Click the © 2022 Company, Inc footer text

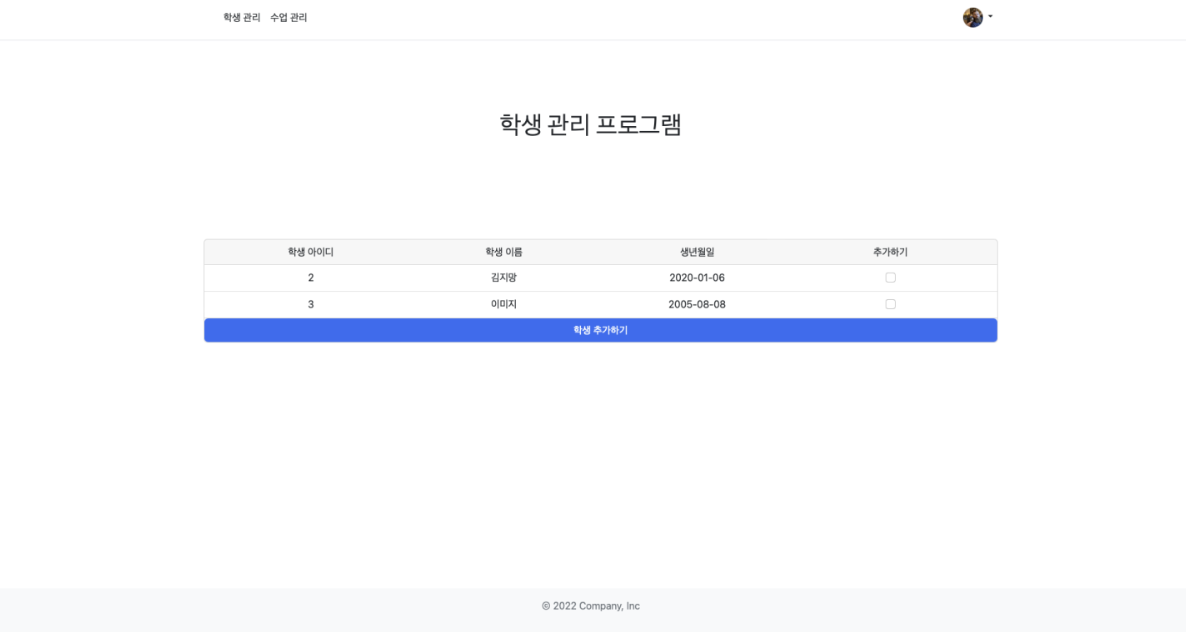(591, 606)
